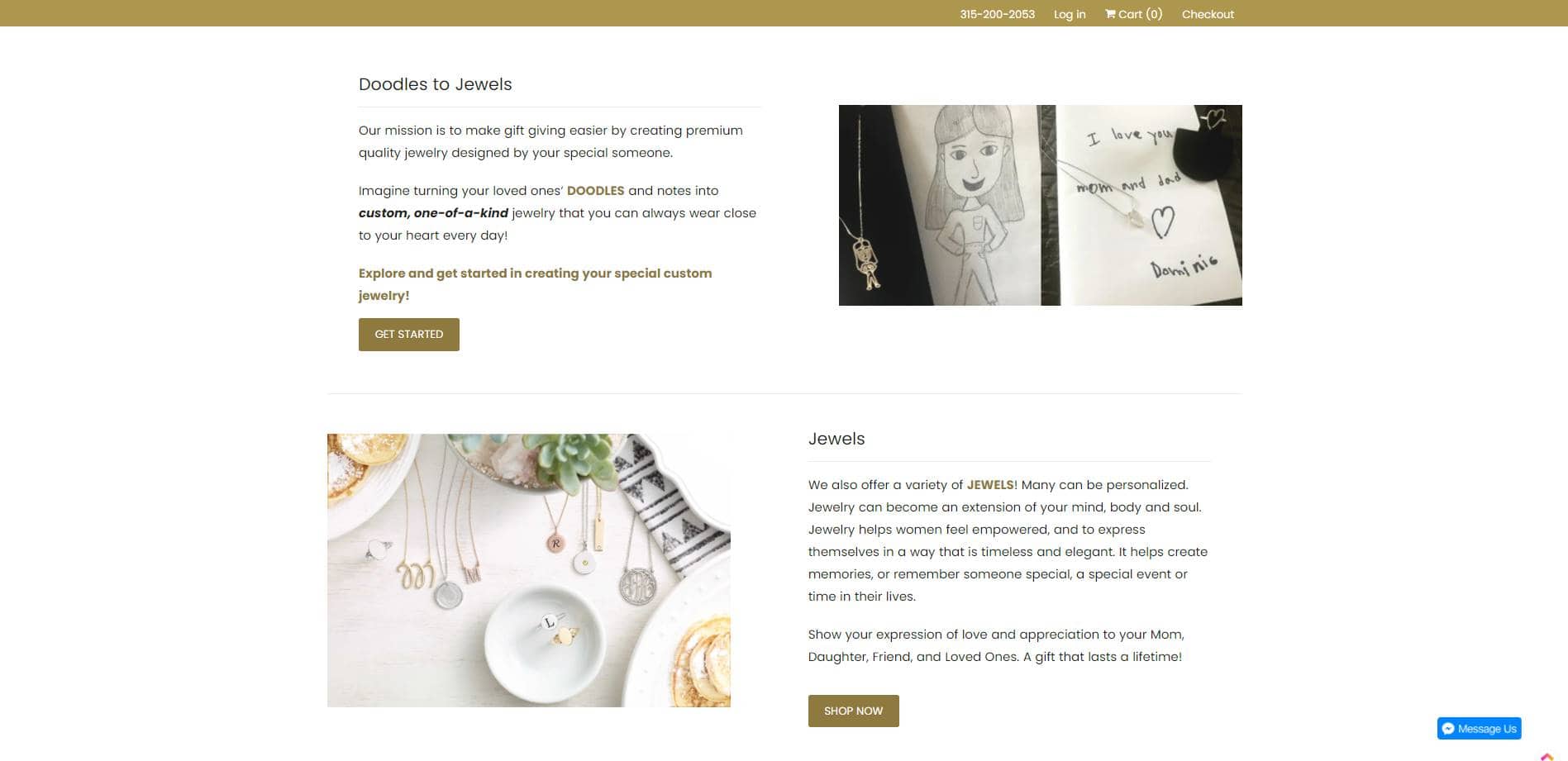Click the 'Doodles to Jewels' heading
Screen dimensions: 1568x761
point(436,84)
